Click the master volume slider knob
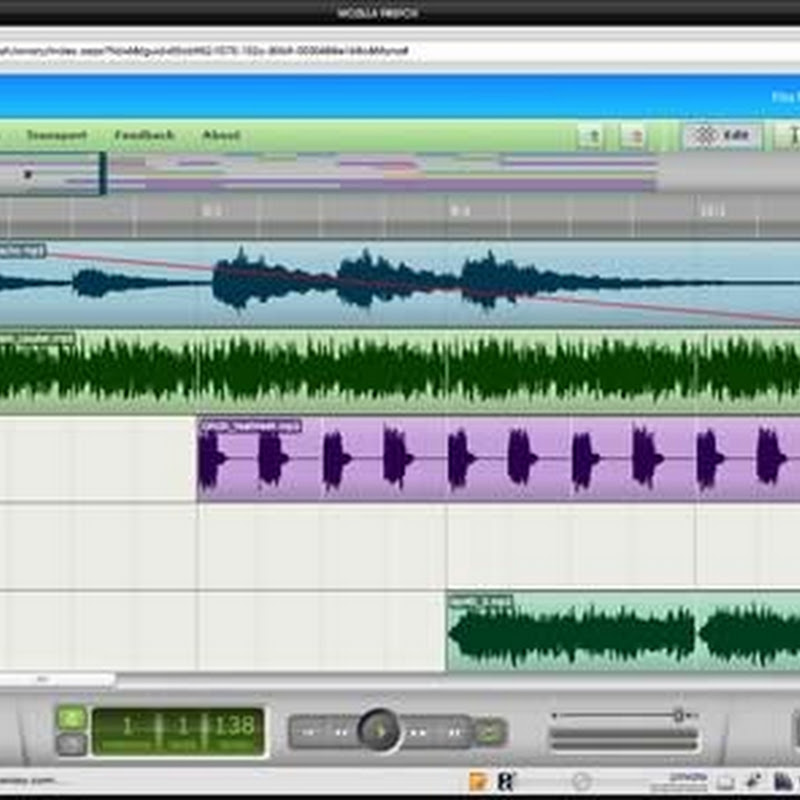The width and height of the screenshot is (800, 800). pyautogui.click(x=678, y=715)
